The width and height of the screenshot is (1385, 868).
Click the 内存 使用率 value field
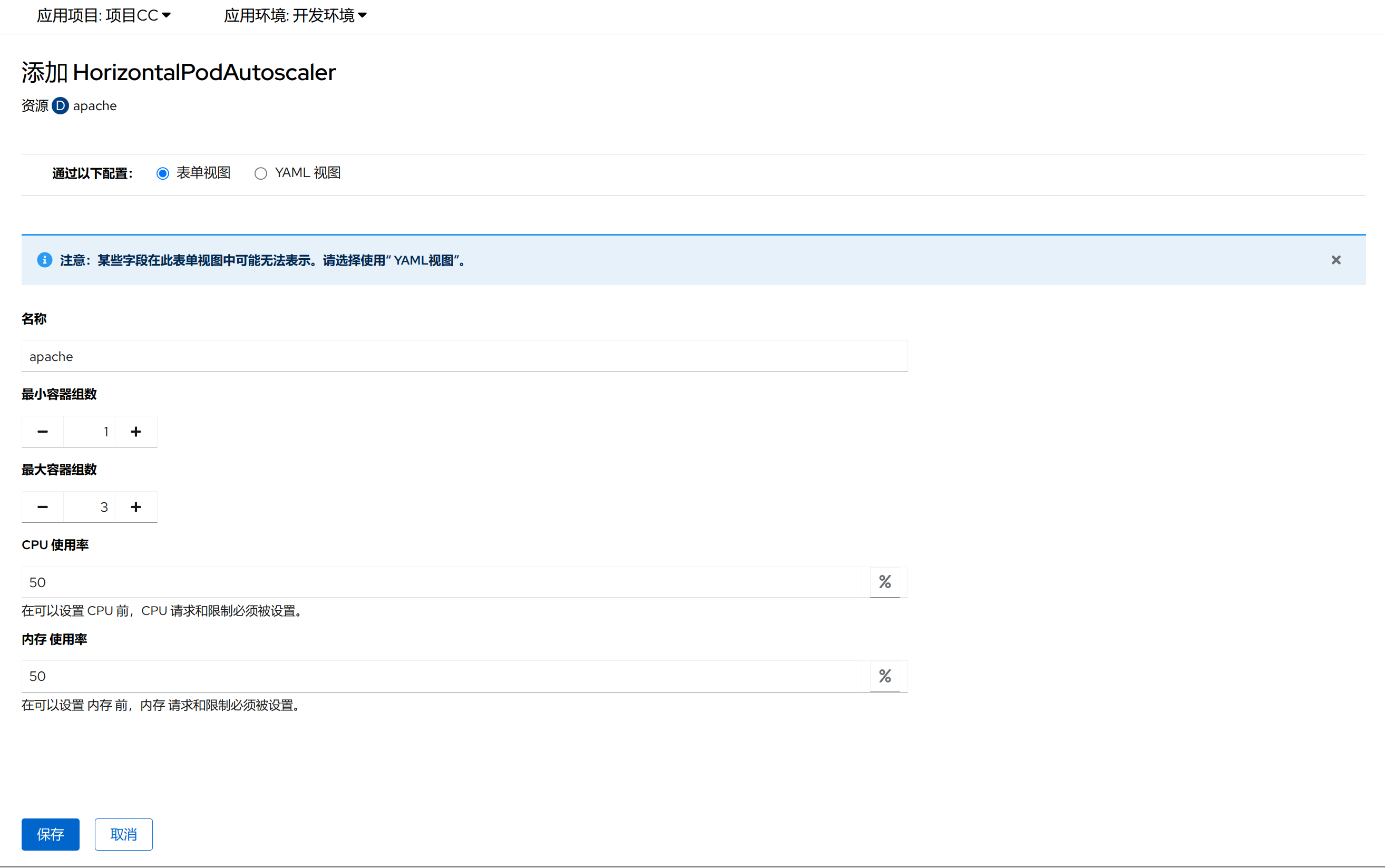pyautogui.click(x=442, y=676)
